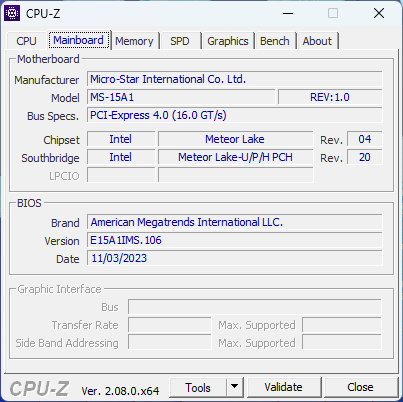Click the CPU-Z window title text
This screenshot has height=402, width=403.
click(x=43, y=14)
